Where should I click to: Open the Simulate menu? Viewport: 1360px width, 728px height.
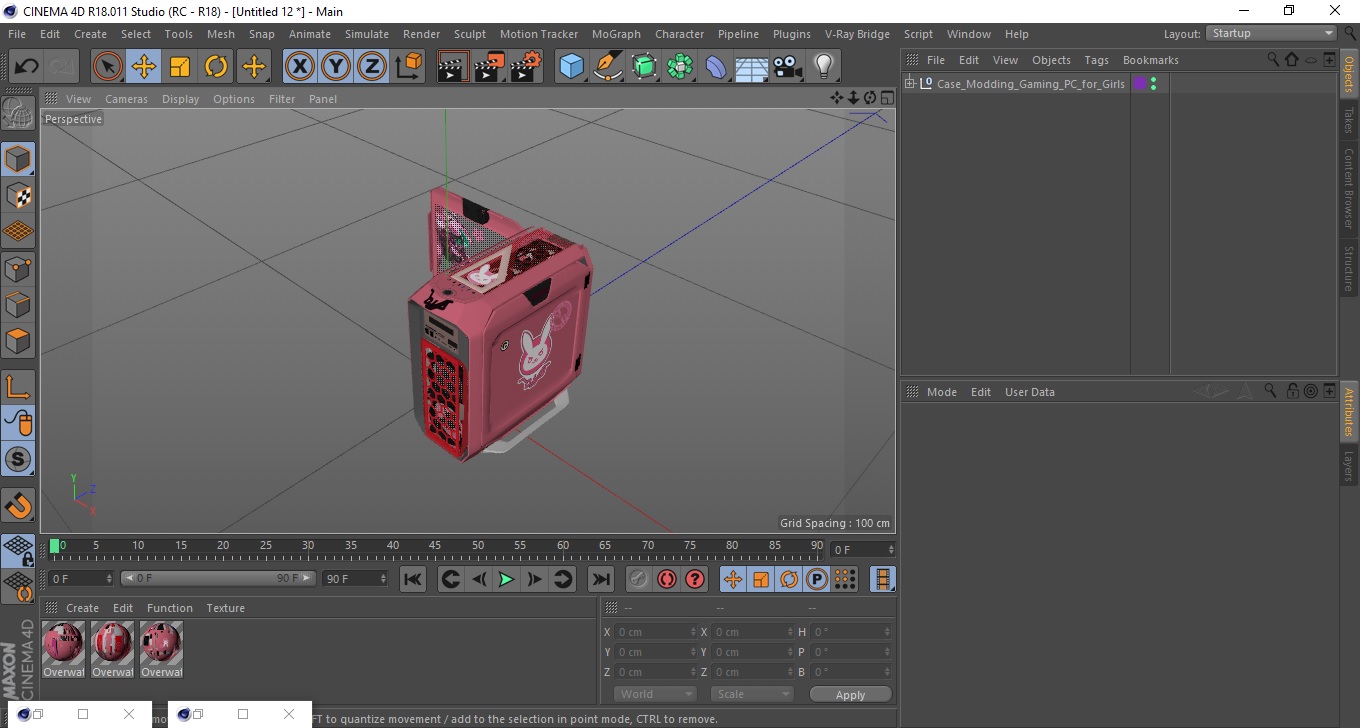point(367,34)
